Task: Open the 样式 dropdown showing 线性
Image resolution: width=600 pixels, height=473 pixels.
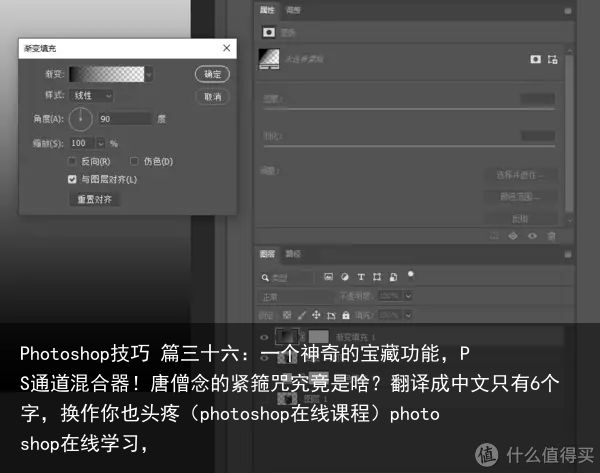Action: [91, 96]
